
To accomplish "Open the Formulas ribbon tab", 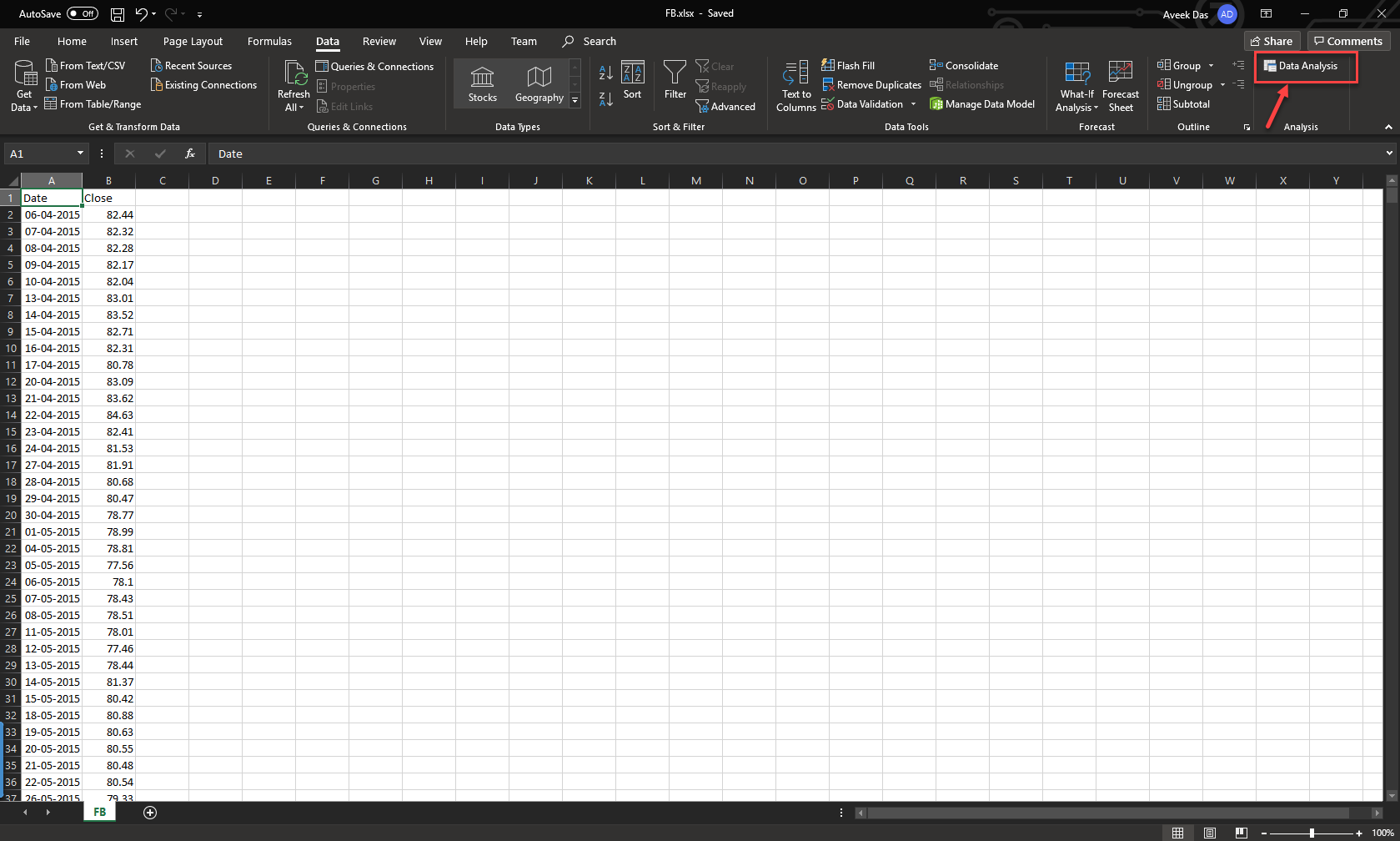I will [x=269, y=41].
